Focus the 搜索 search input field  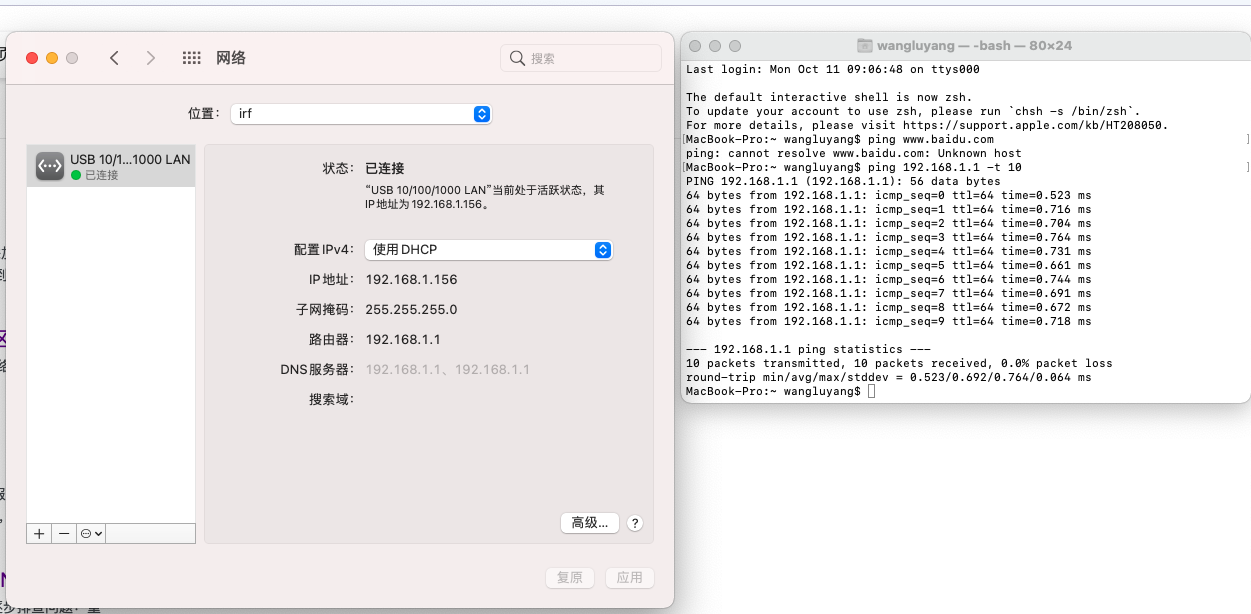(x=590, y=58)
